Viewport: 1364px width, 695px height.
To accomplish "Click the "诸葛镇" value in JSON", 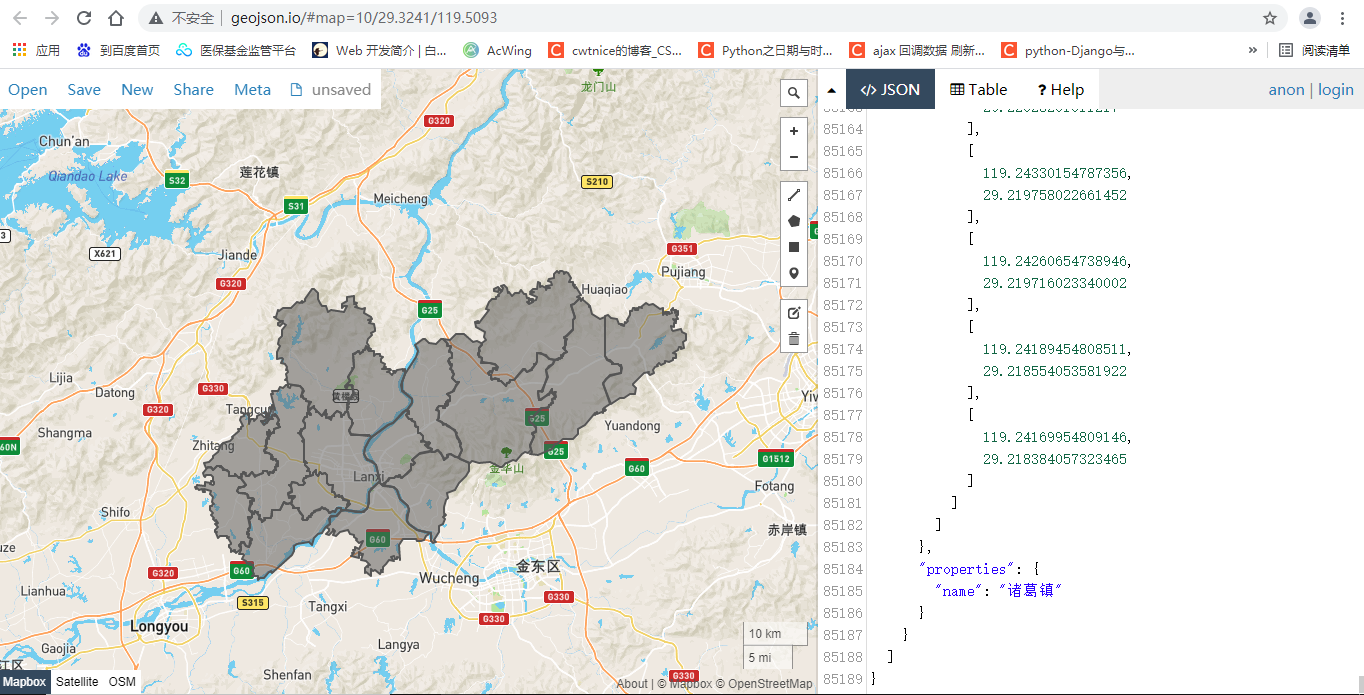I will (1030, 591).
